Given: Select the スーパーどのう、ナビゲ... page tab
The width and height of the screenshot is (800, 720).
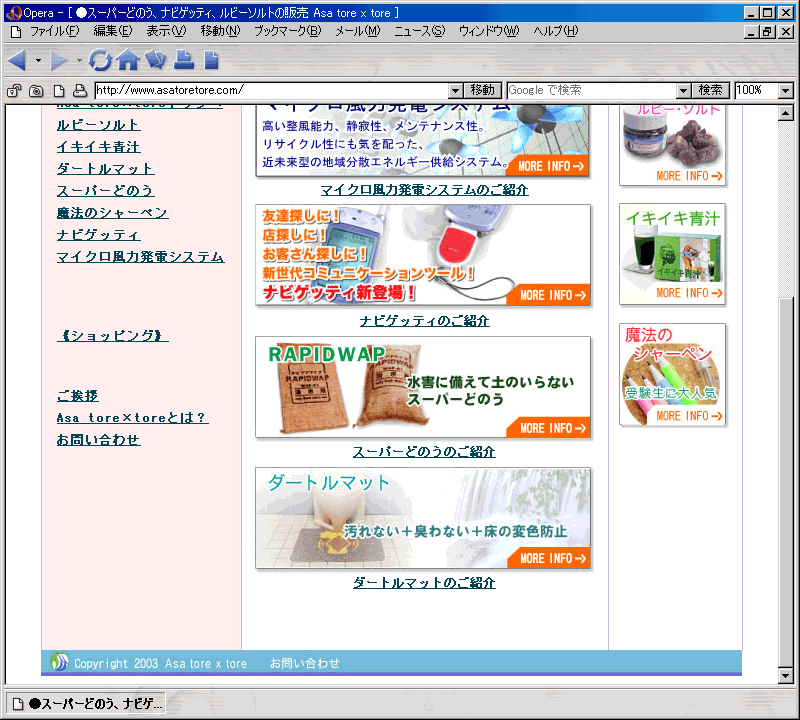Looking at the screenshot, I should 87,704.
